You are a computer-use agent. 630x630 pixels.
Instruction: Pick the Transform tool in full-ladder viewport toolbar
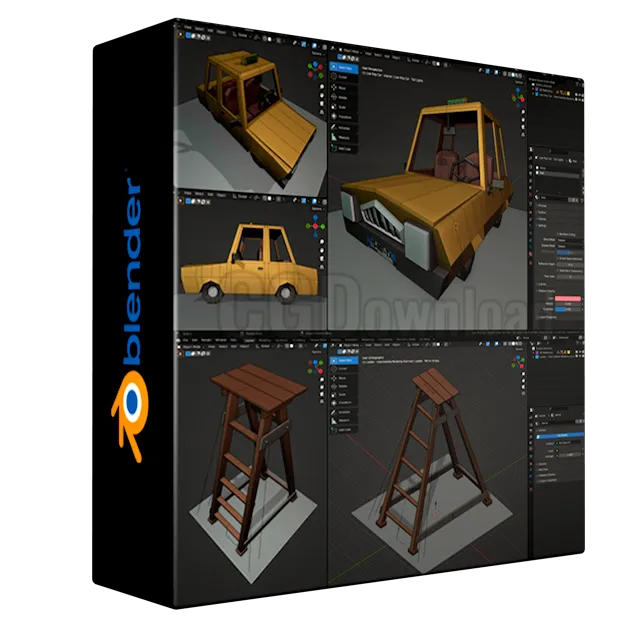click(x=343, y=403)
